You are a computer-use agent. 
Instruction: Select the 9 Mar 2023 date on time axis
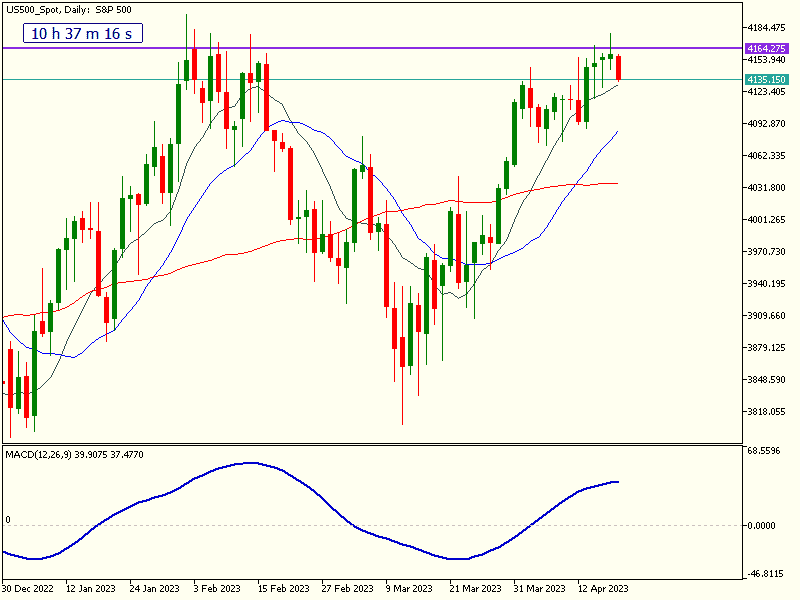click(x=408, y=588)
